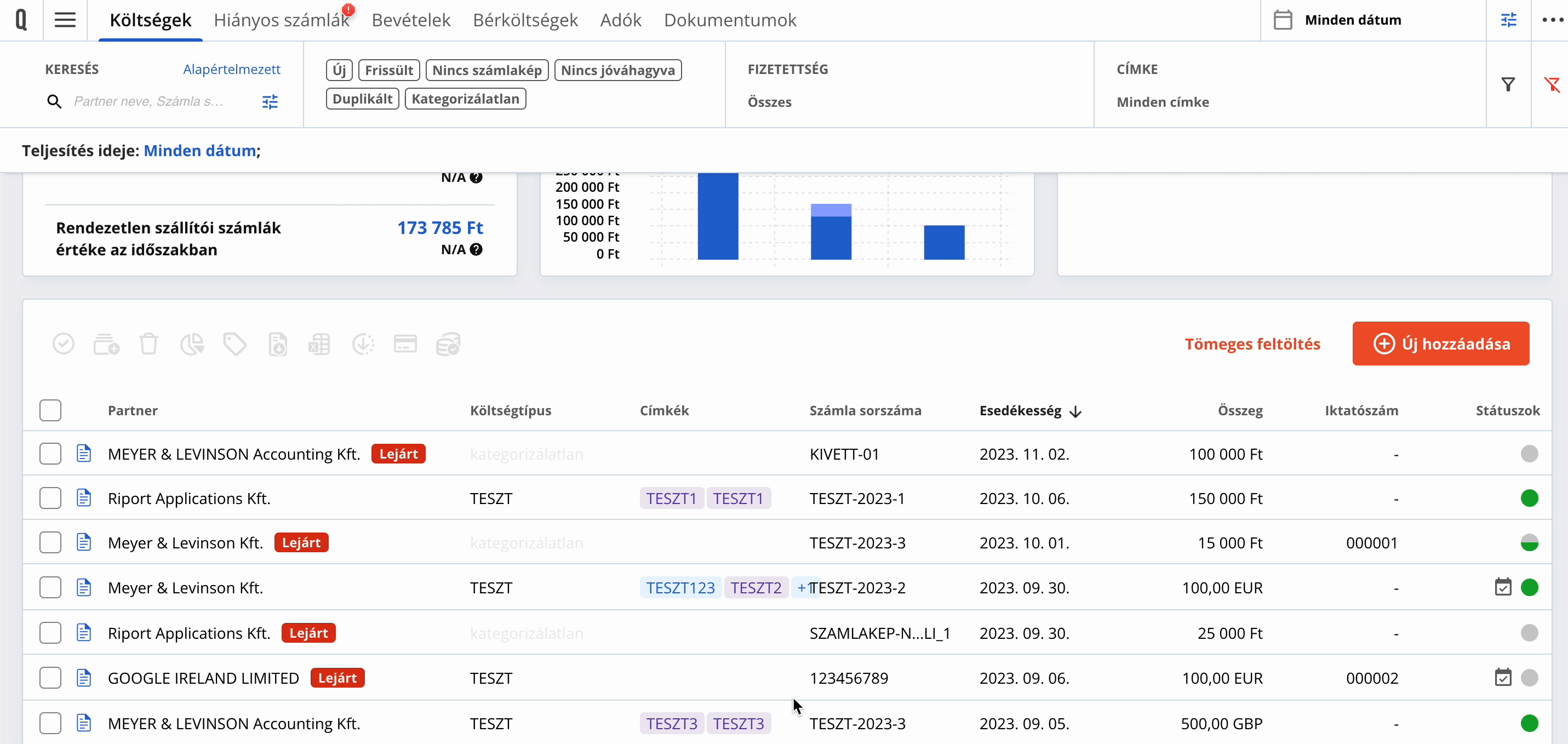Open document icon for Riport Applications TESZT-2023-1
The image size is (1568, 744).
84,498
